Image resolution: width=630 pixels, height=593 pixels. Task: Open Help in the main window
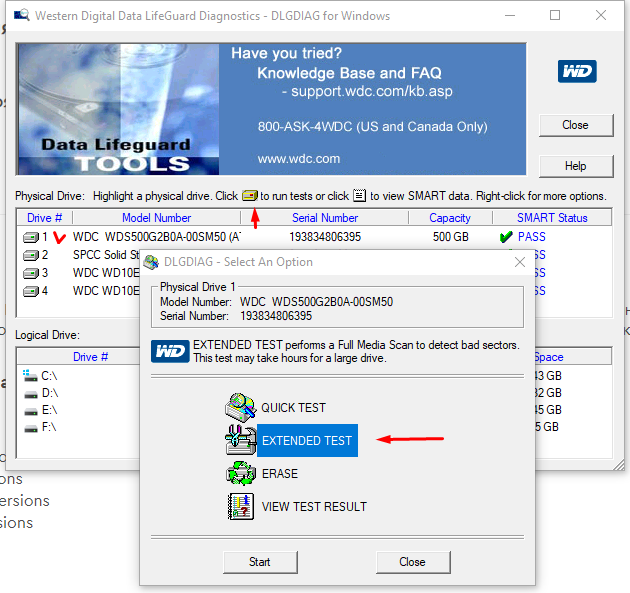click(x=576, y=166)
